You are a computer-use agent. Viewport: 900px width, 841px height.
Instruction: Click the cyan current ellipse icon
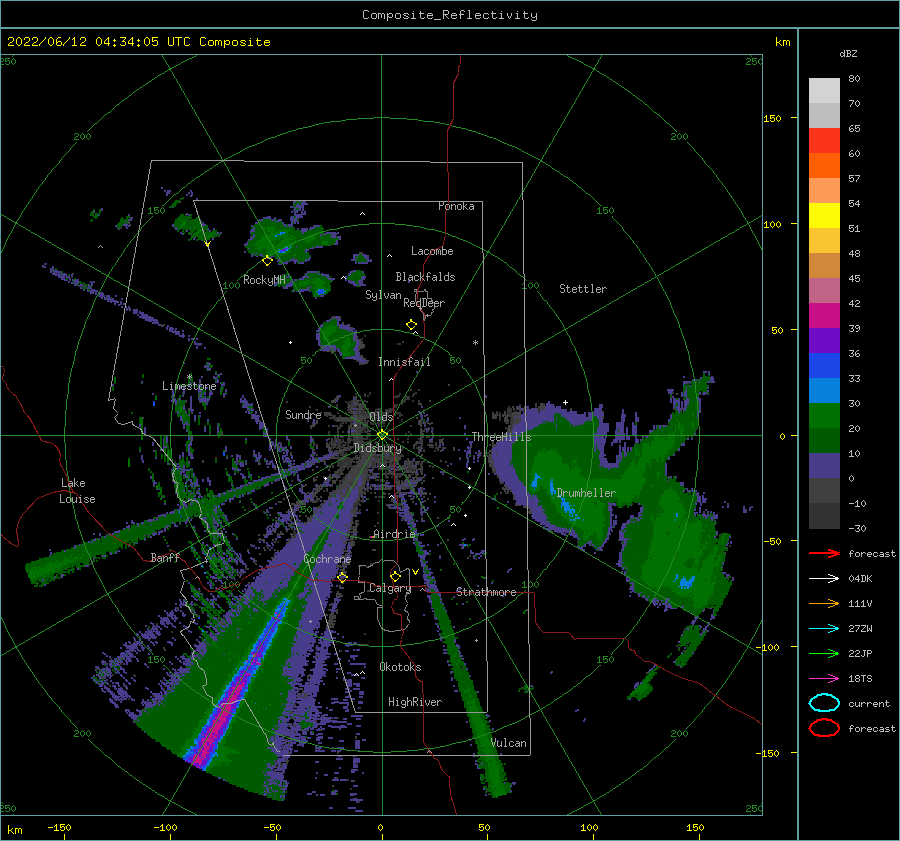[824, 703]
